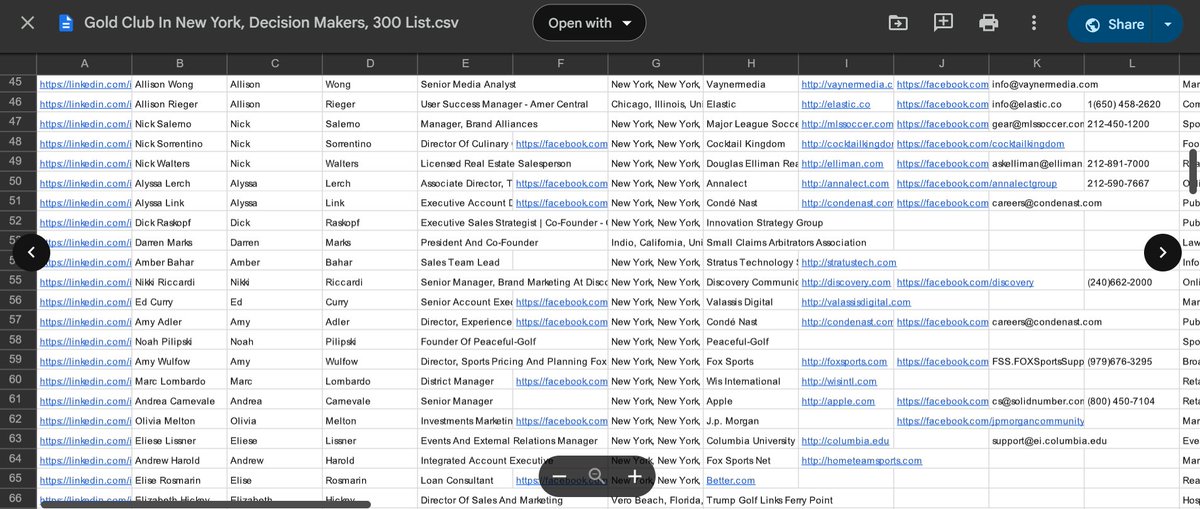The width and height of the screenshot is (1200, 509).
Task: Open the 'Open with' dropdown
Action: 589,23
